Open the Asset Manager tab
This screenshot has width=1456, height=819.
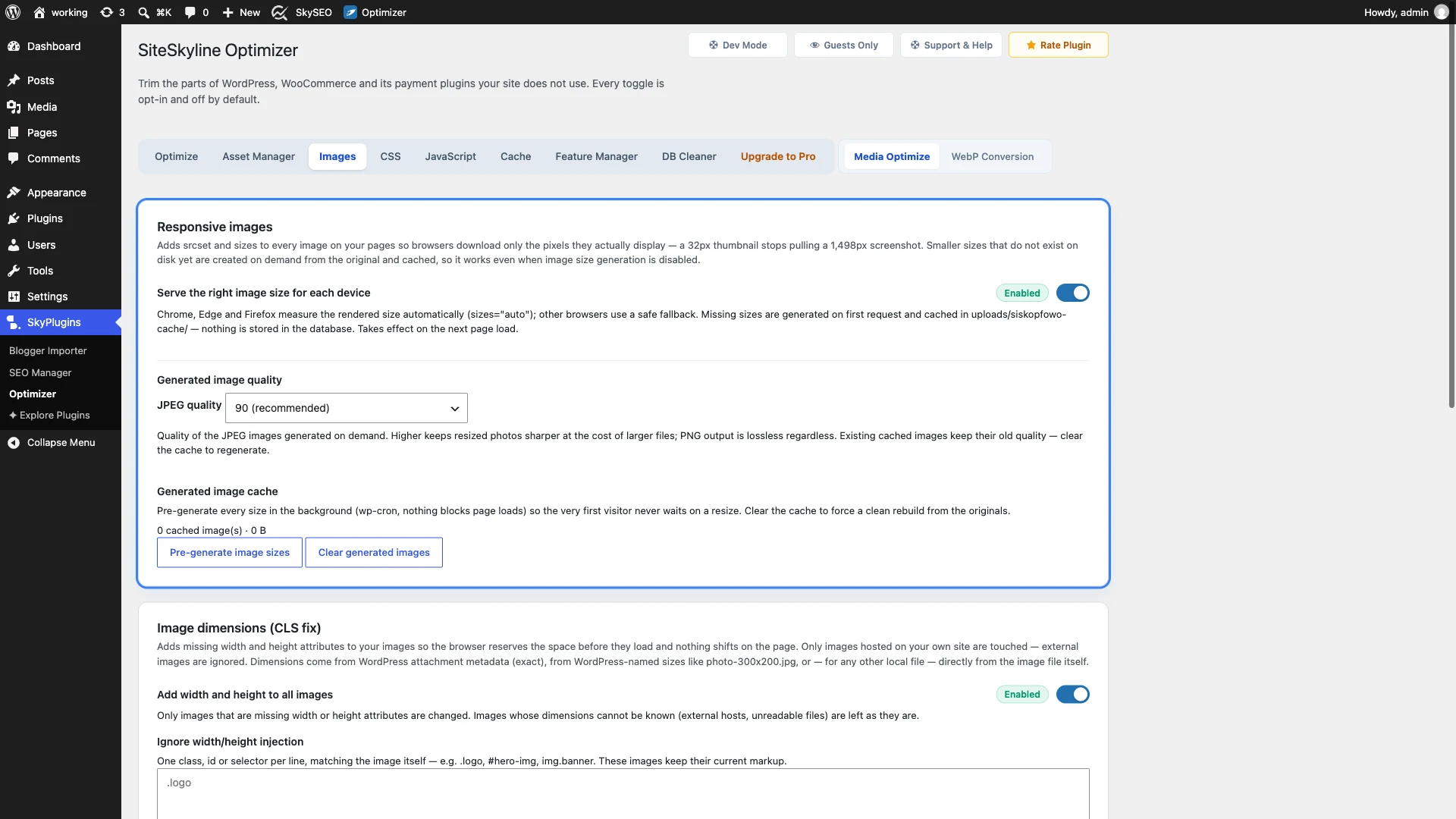pos(259,156)
